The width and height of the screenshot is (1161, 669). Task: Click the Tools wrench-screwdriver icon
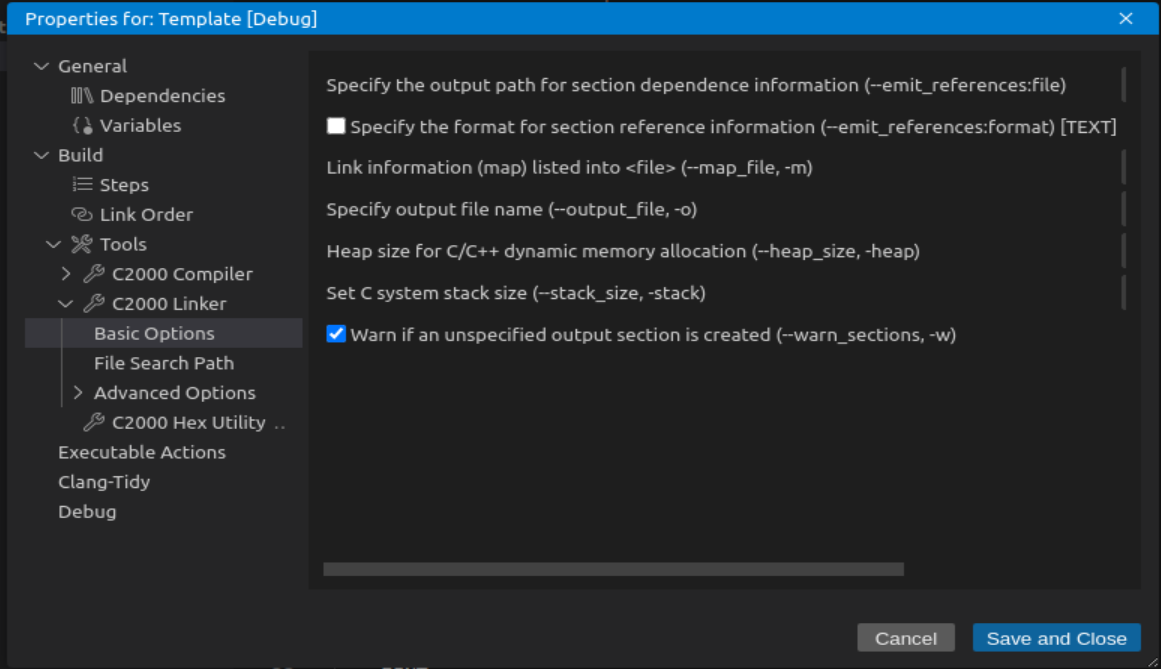coord(81,243)
